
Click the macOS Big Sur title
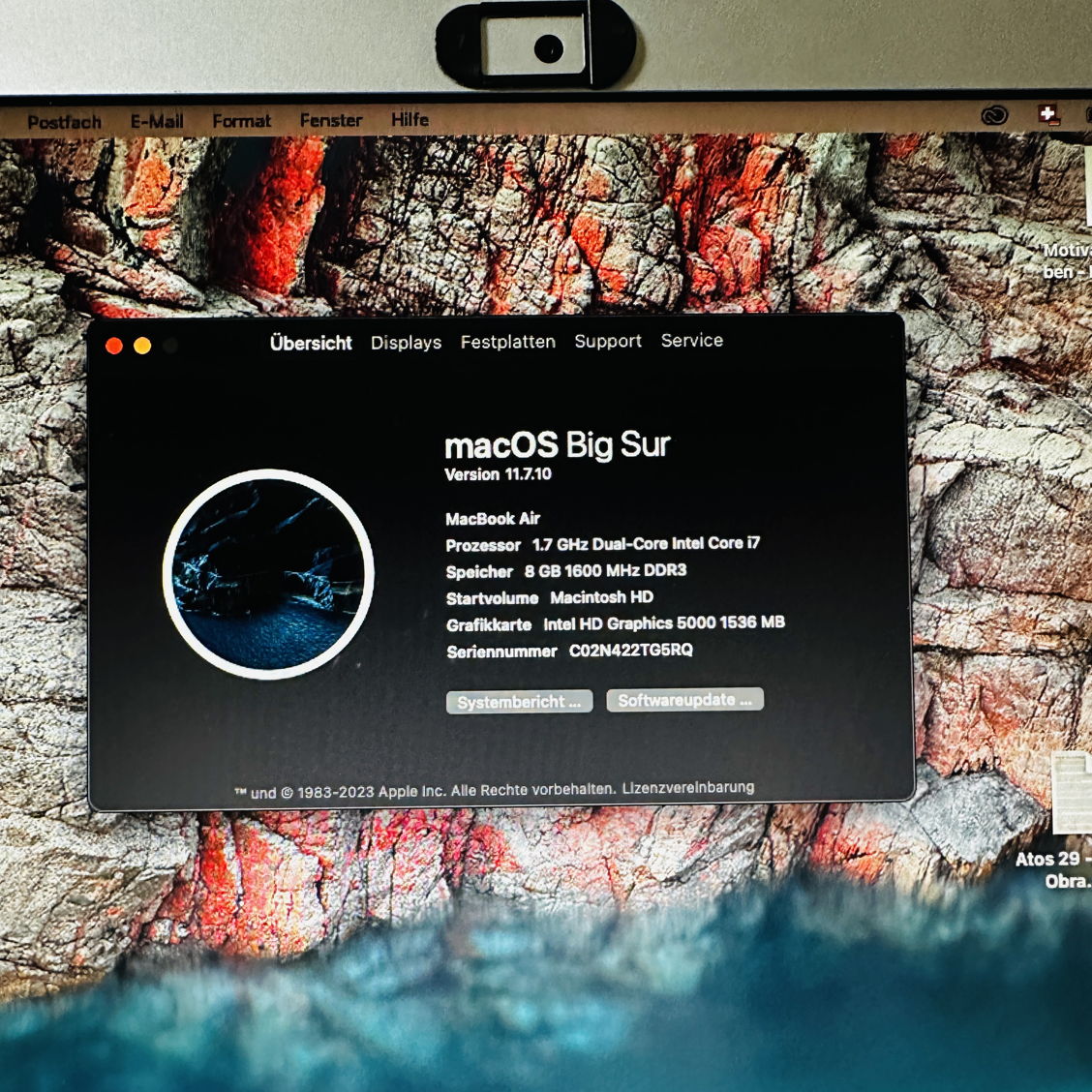[558, 444]
